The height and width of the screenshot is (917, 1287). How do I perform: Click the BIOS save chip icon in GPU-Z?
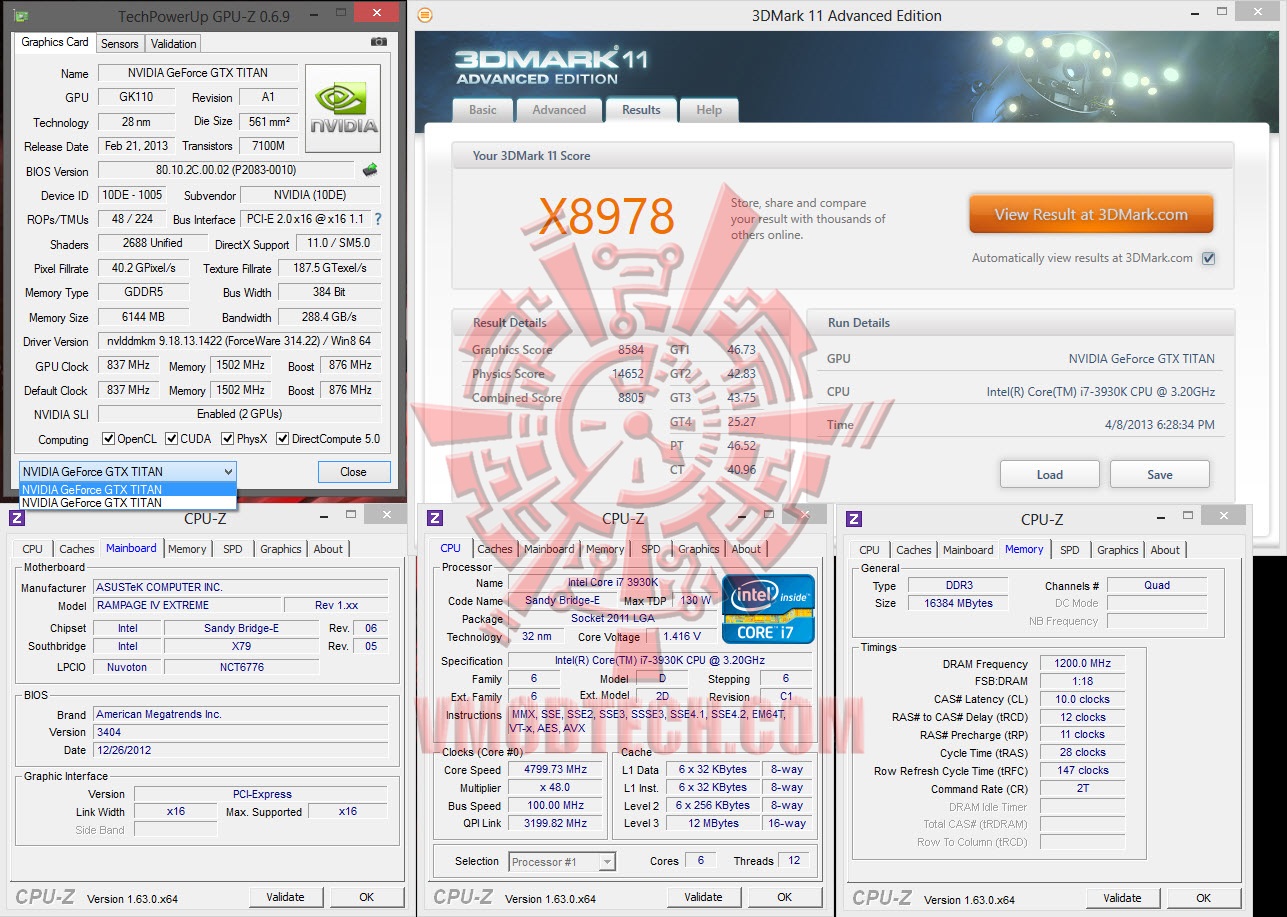[370, 170]
